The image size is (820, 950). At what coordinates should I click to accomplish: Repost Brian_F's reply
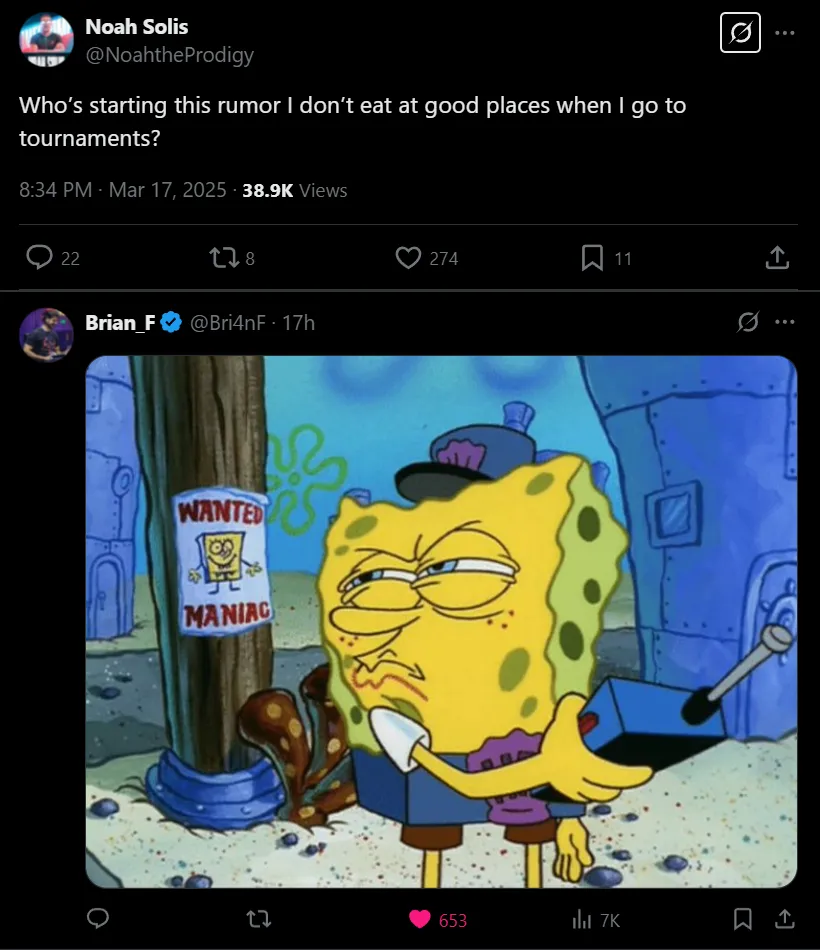(x=259, y=919)
